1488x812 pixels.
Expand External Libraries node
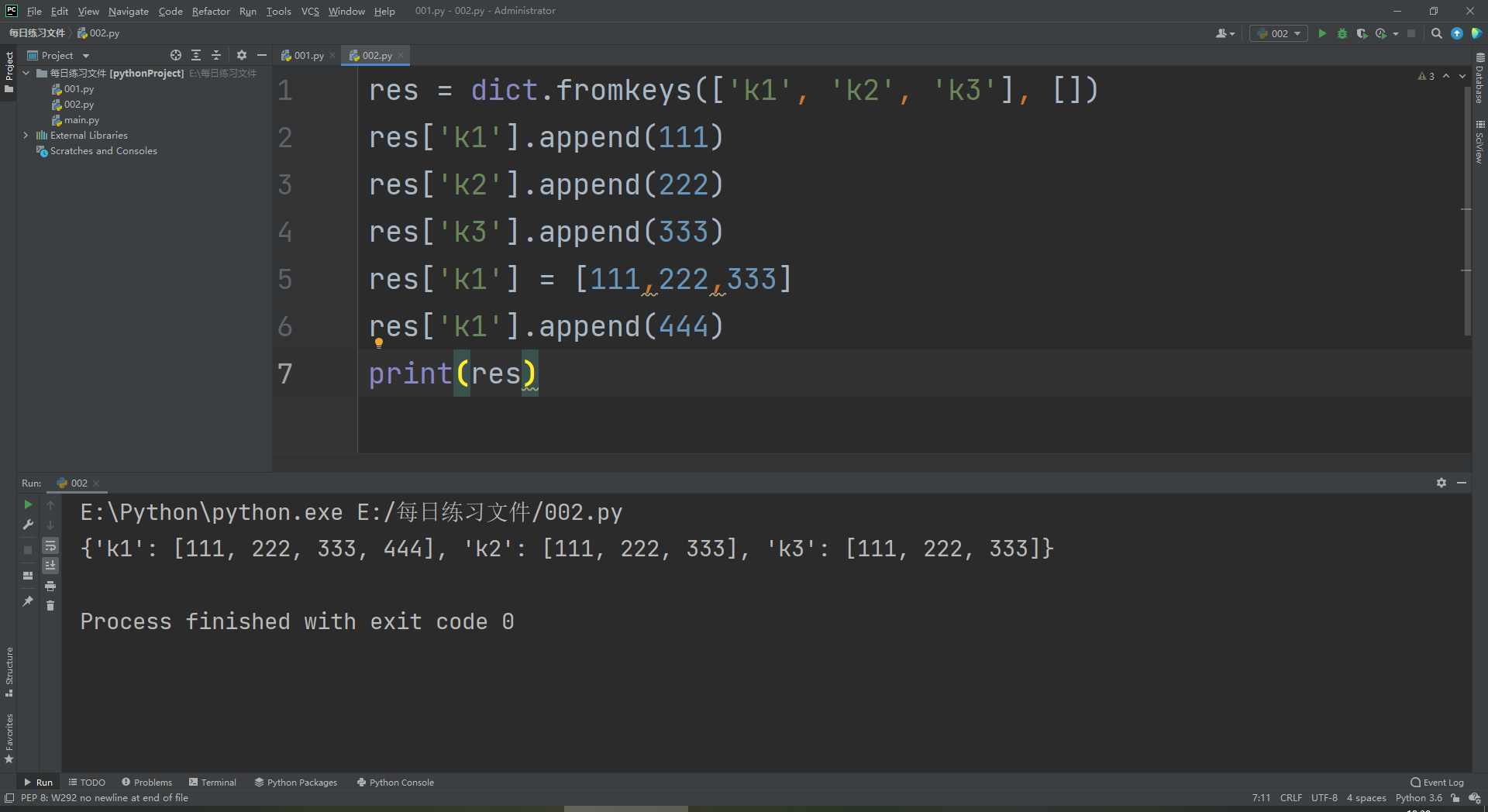click(x=26, y=136)
